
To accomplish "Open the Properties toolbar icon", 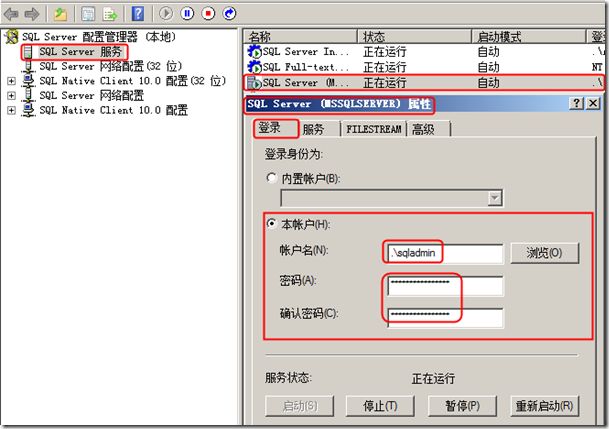I will (x=88, y=14).
